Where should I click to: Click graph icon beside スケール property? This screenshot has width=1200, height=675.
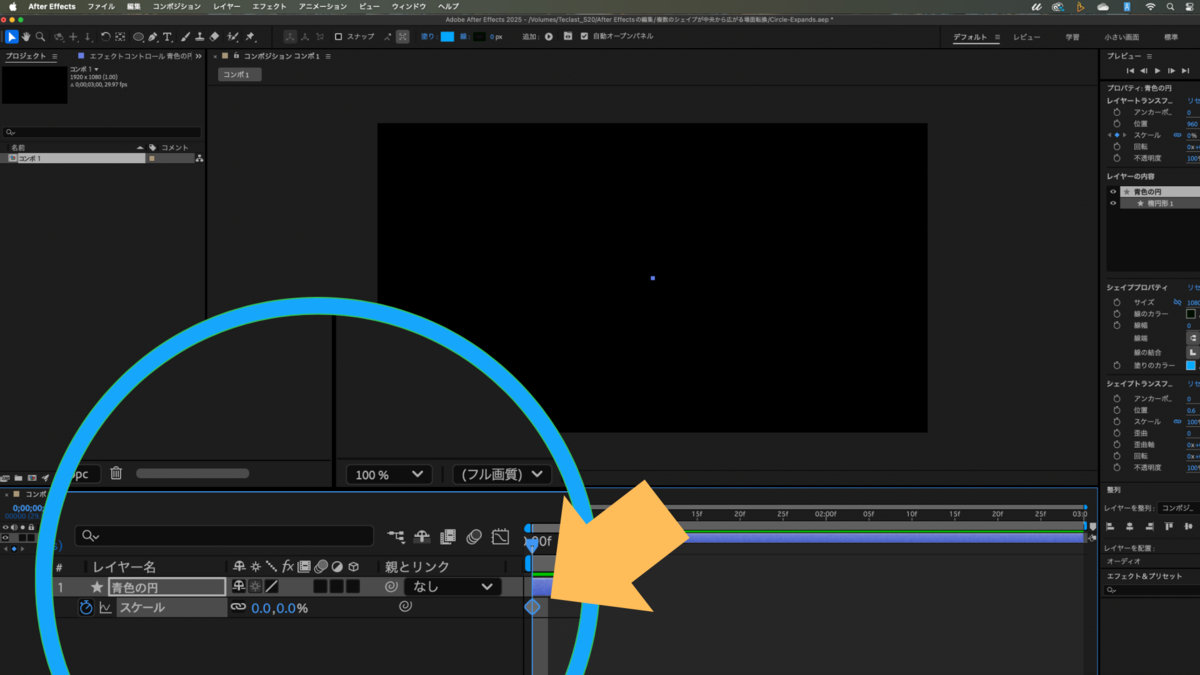[105, 607]
